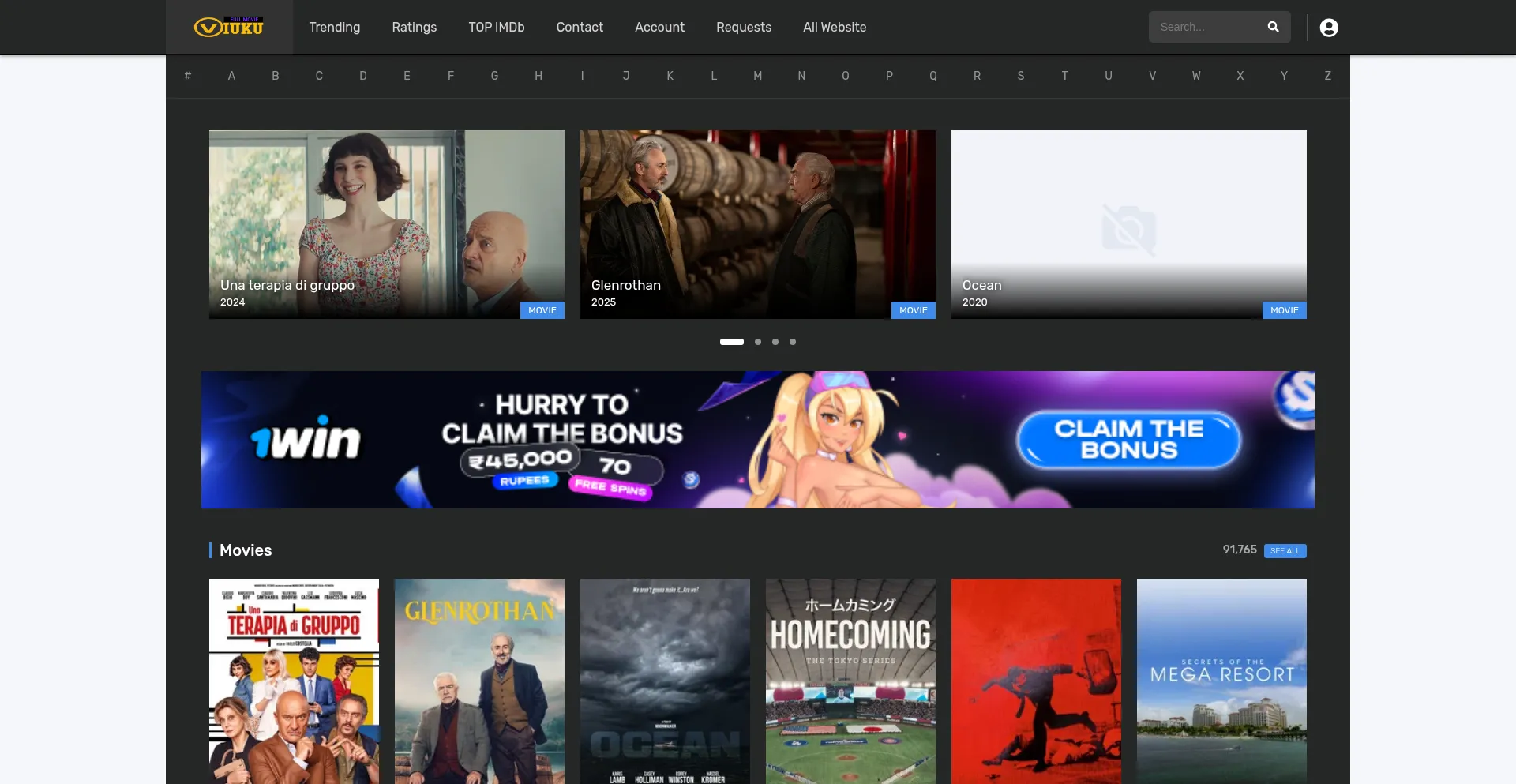
Task: Select the # symbol filter
Action: pyautogui.click(x=188, y=76)
